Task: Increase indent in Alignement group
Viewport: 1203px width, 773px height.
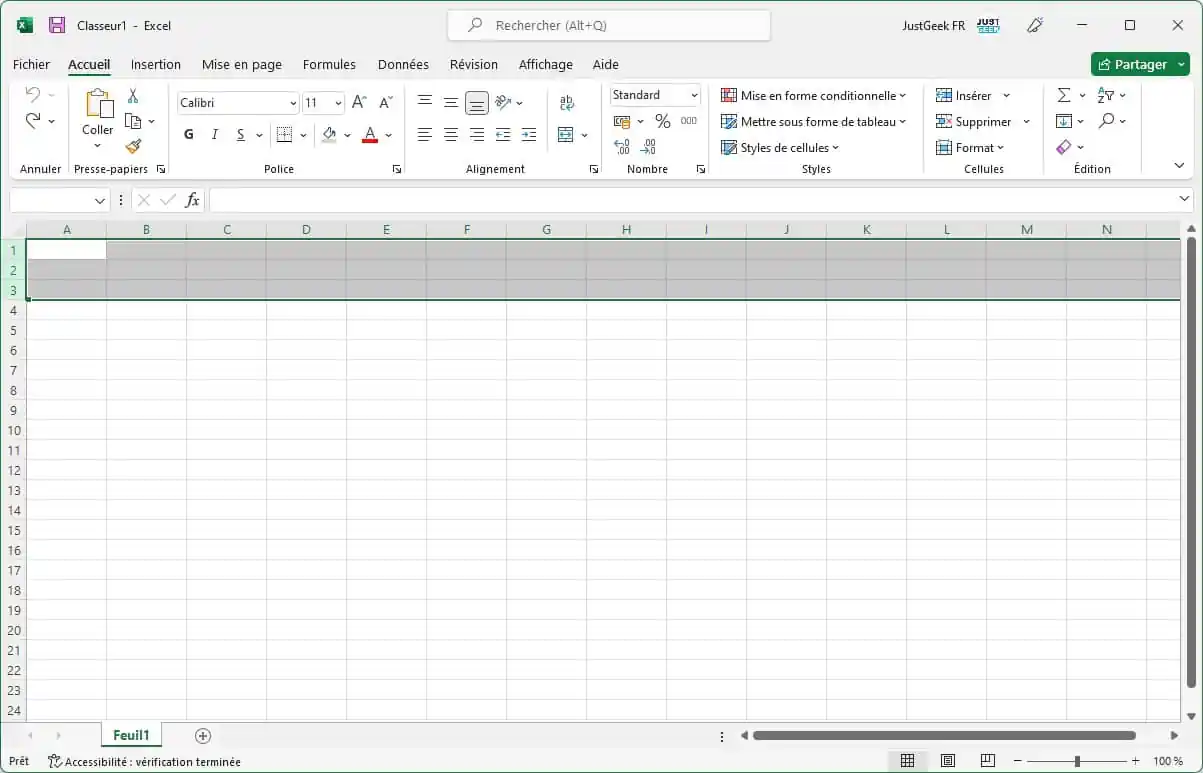Action: coord(529,135)
